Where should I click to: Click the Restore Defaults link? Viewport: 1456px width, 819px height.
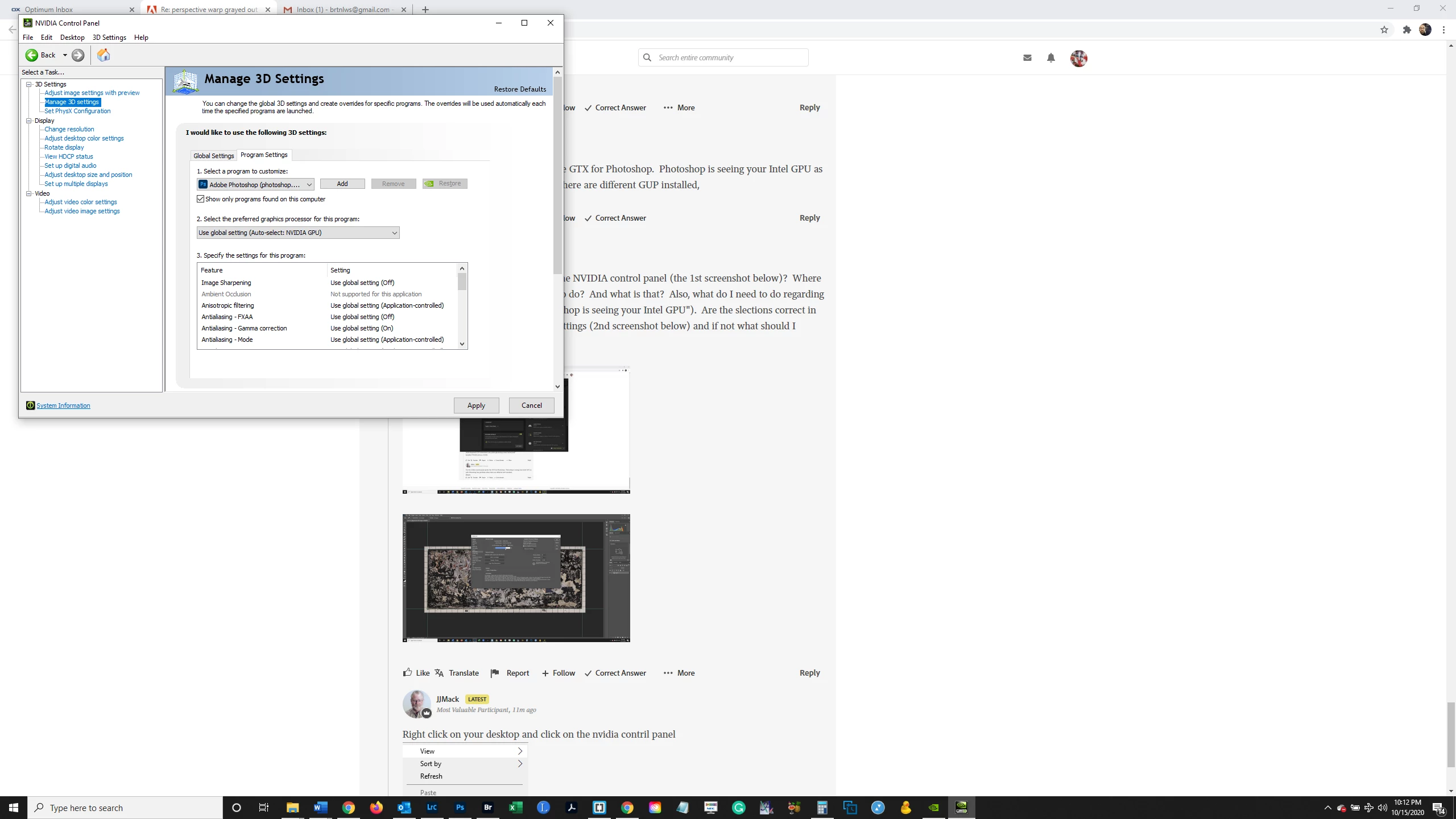(520, 89)
